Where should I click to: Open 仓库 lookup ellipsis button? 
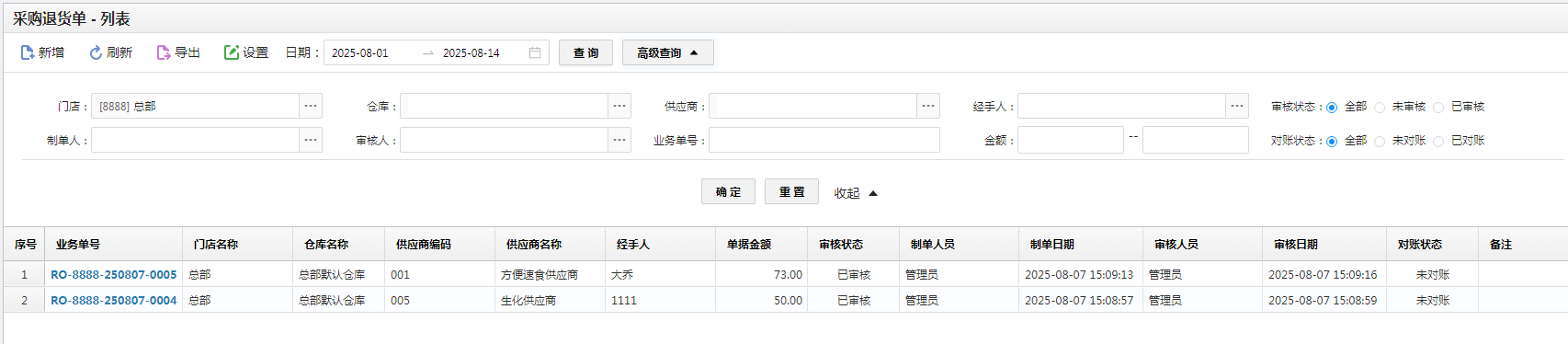pos(619,106)
